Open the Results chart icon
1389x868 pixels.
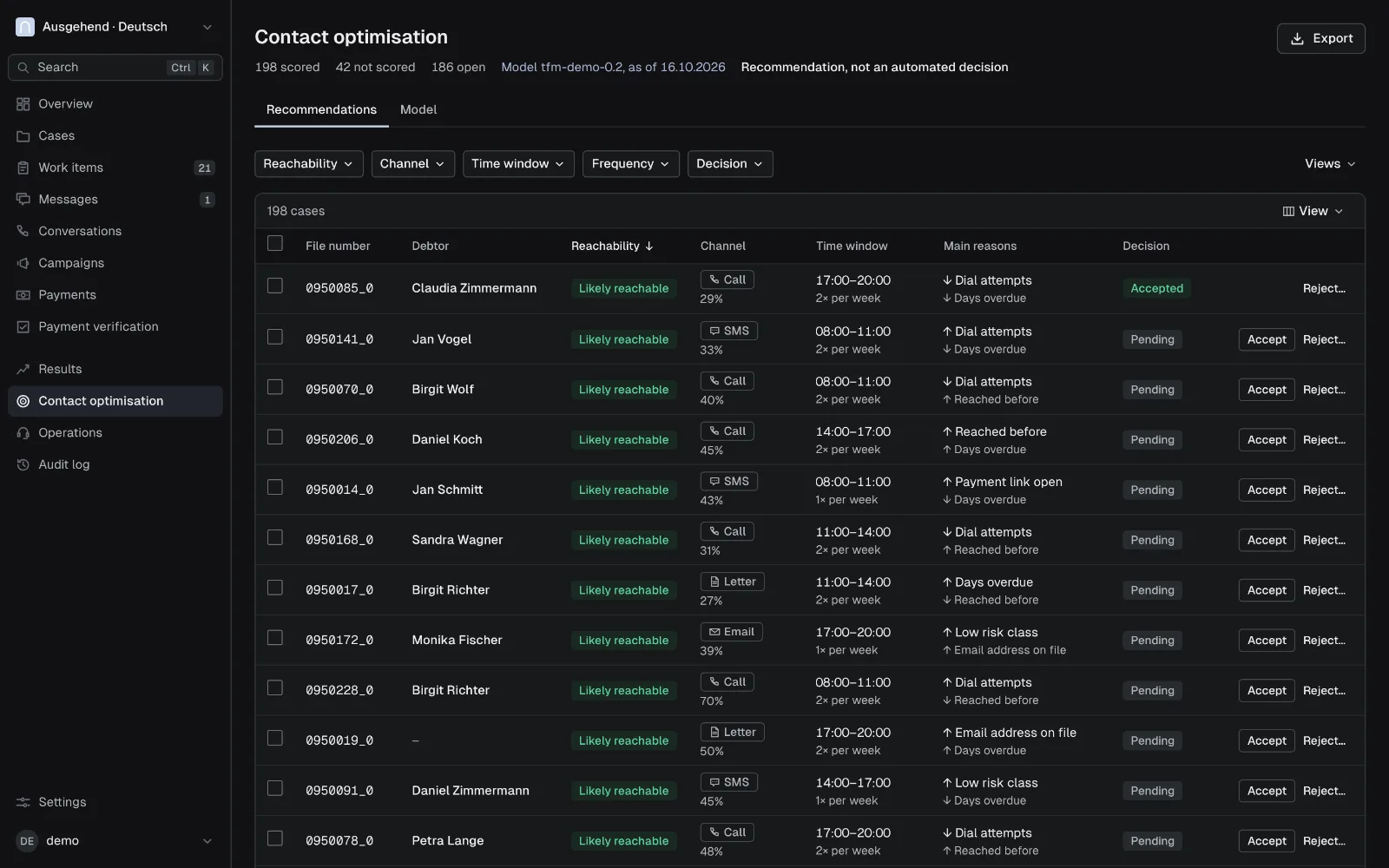23,369
